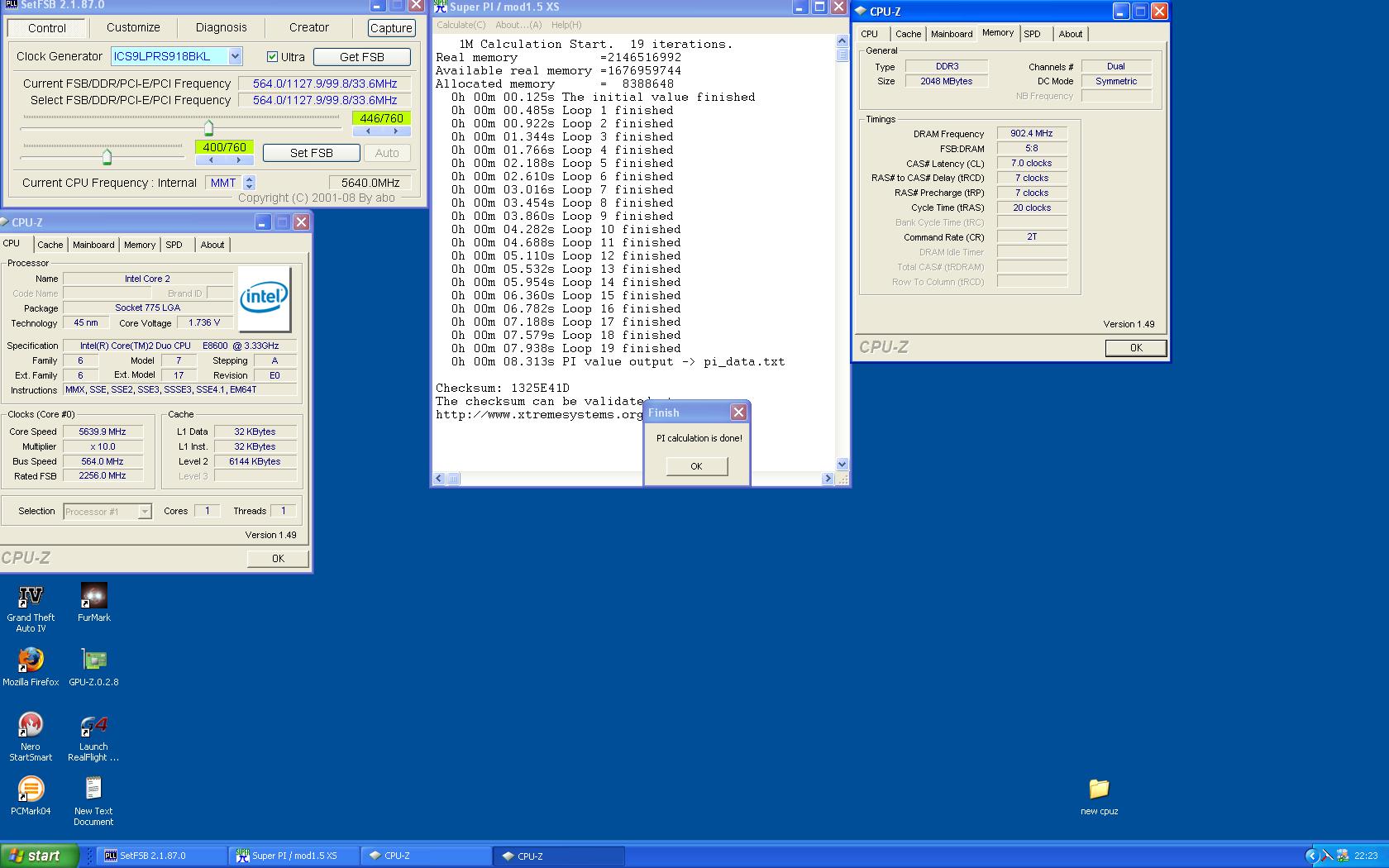1389x868 pixels.
Task: Open Cache tab in CPU-Z CPU window
Action: point(50,245)
